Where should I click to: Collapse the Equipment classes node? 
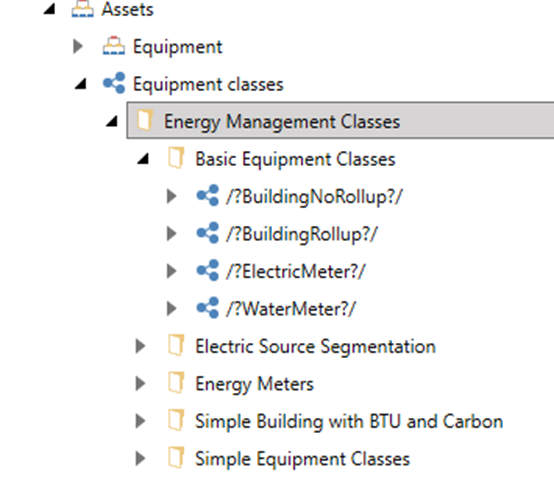pyautogui.click(x=81, y=84)
